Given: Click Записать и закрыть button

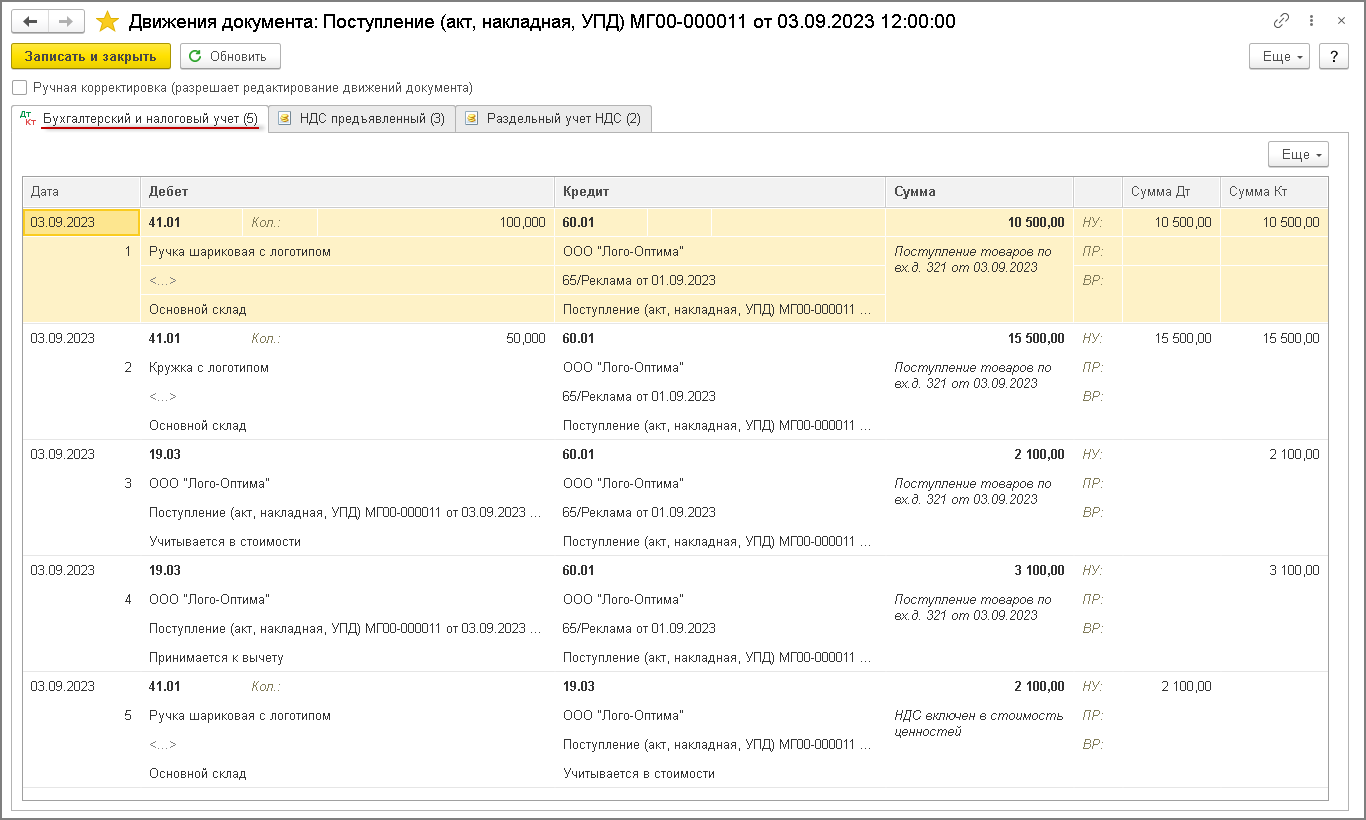Looking at the screenshot, I should click(x=91, y=57).
